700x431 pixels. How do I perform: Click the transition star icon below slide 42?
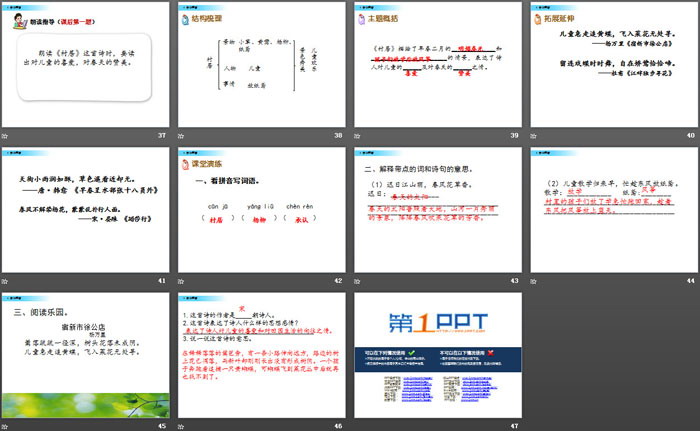183,279
